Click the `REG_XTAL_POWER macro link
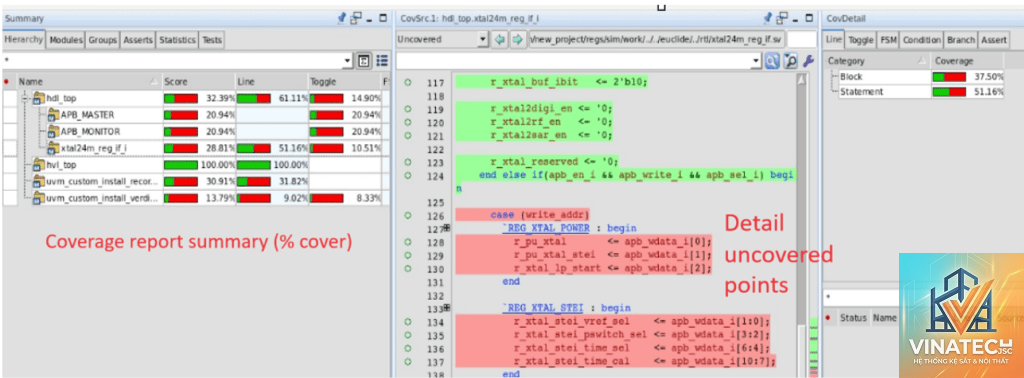Screen dimensions: 1024x378 (x=545, y=228)
